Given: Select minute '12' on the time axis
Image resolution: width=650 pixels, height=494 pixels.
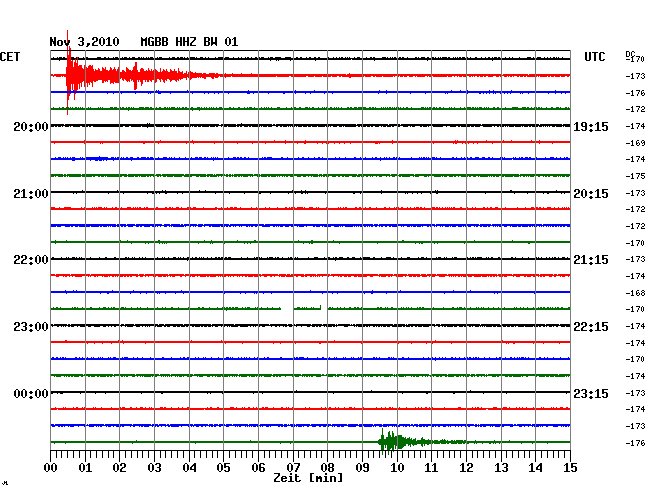Looking at the screenshot, I should click(466, 467).
